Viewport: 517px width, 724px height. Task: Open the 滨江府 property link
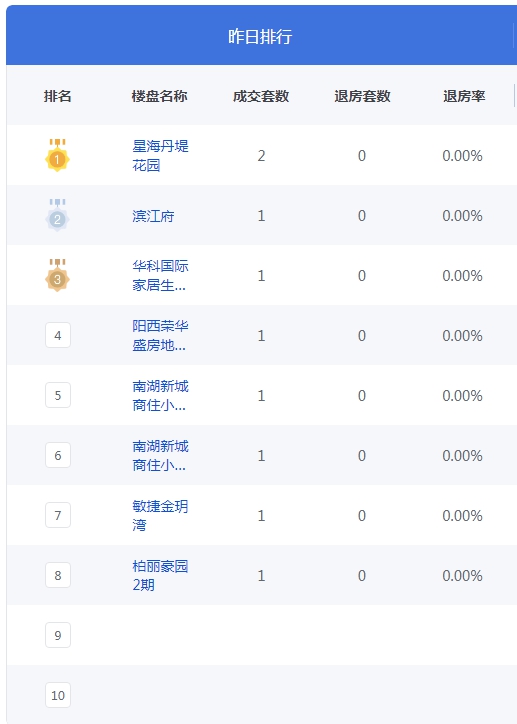coord(153,216)
